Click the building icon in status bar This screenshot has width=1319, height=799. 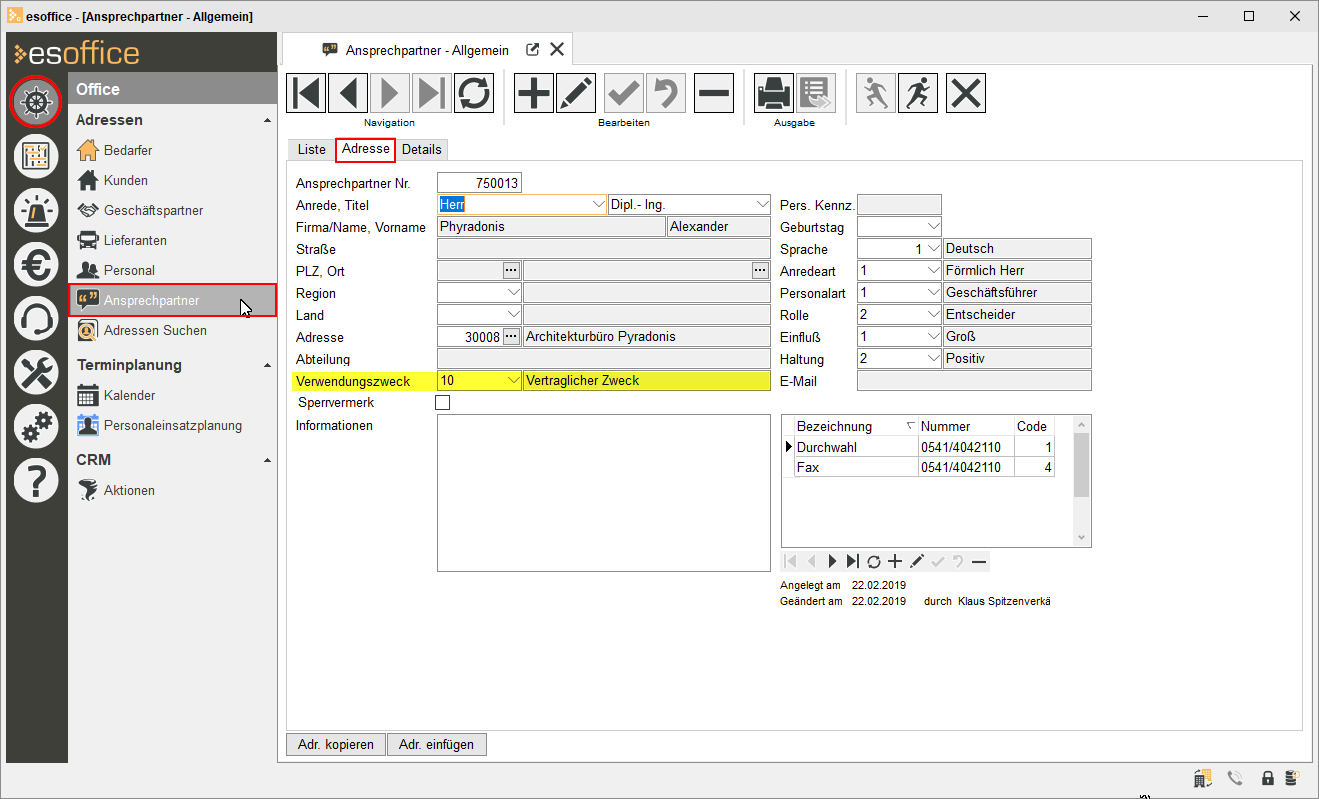pos(1203,778)
